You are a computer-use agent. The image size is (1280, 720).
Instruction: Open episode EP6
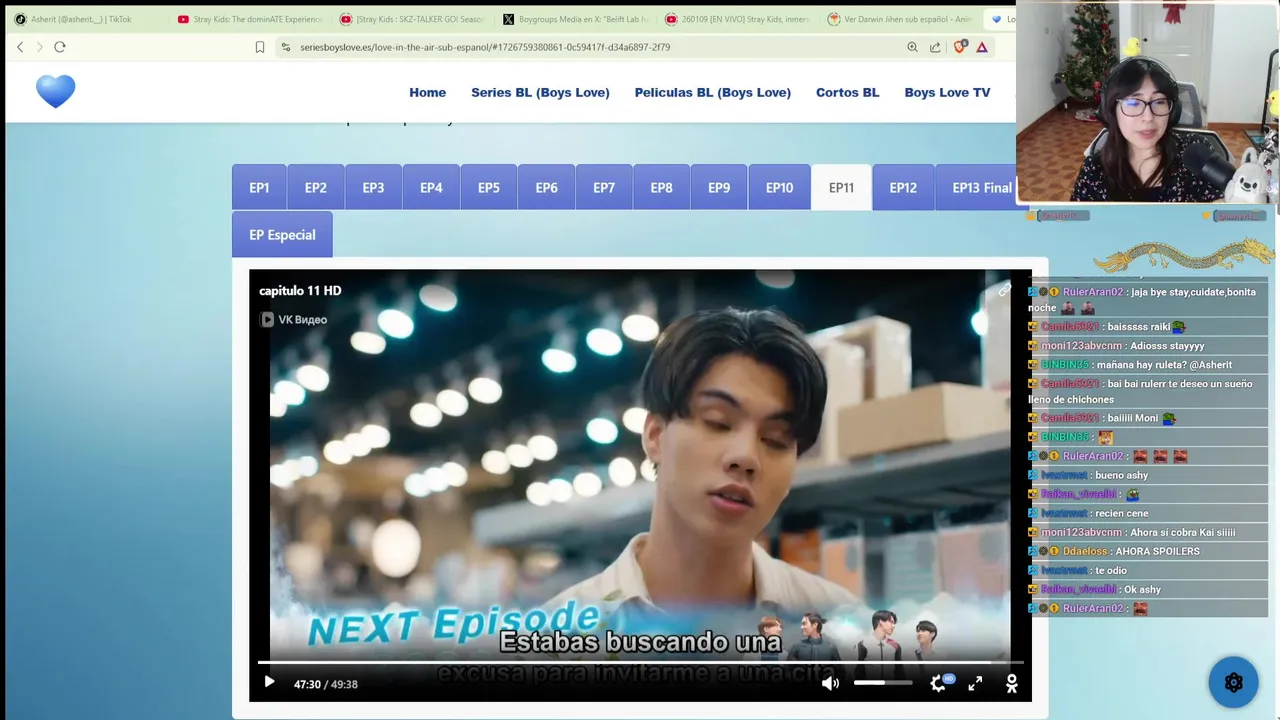546,187
